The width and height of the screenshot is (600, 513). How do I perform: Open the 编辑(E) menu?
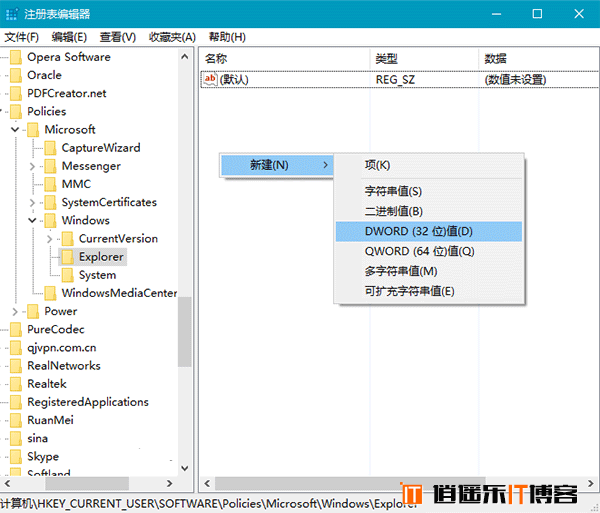tap(69, 37)
